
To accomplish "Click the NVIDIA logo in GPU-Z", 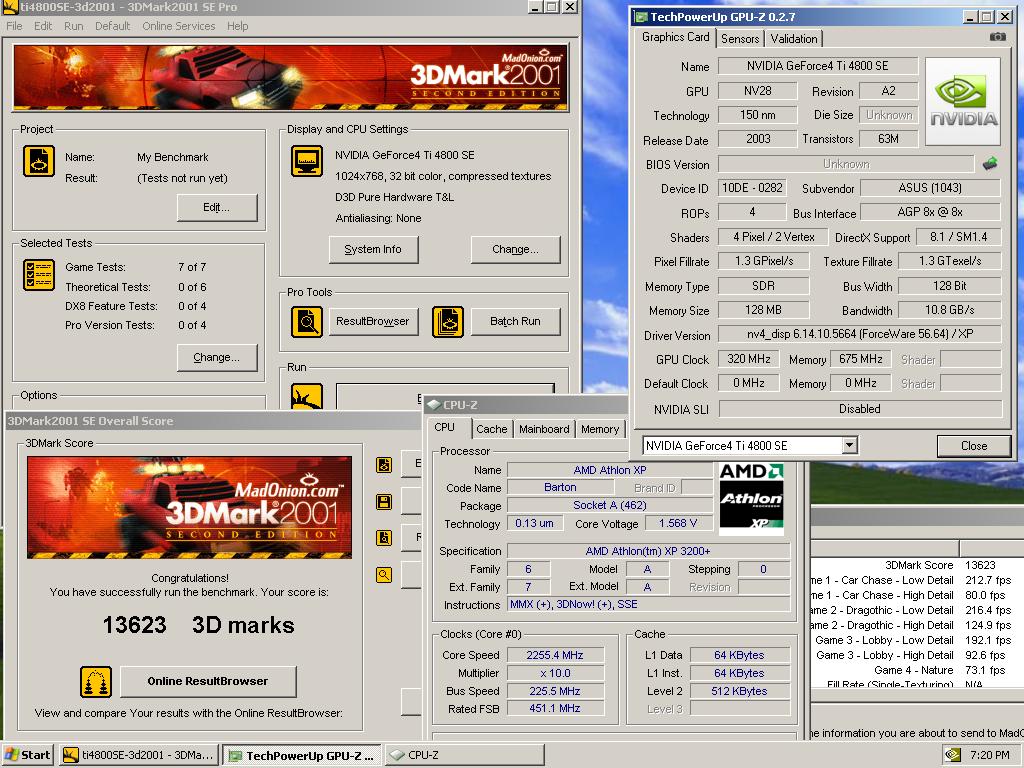I will pyautogui.click(x=963, y=101).
